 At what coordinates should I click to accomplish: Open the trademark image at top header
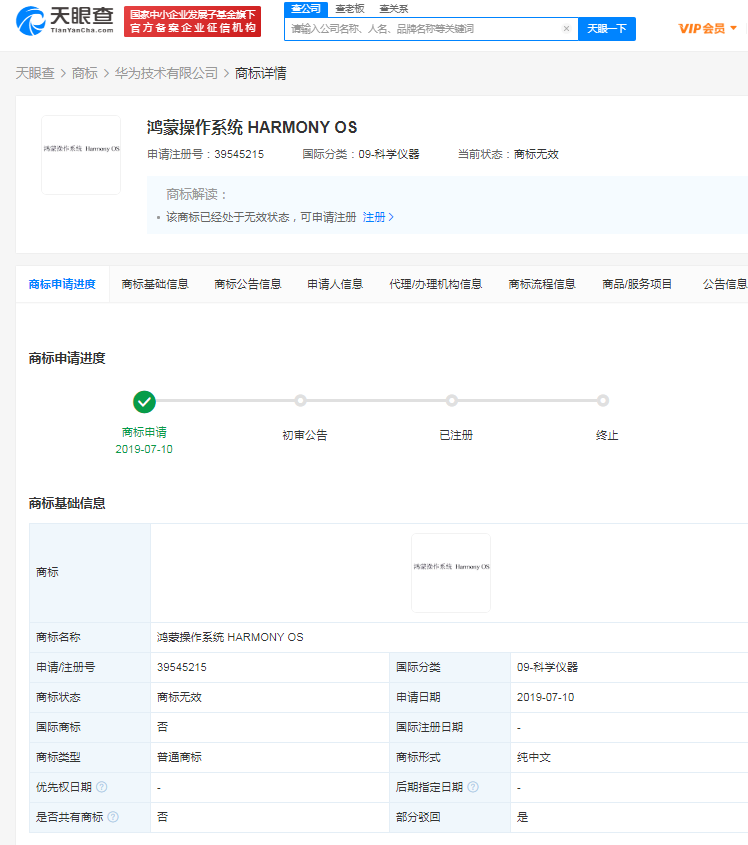tap(81, 155)
